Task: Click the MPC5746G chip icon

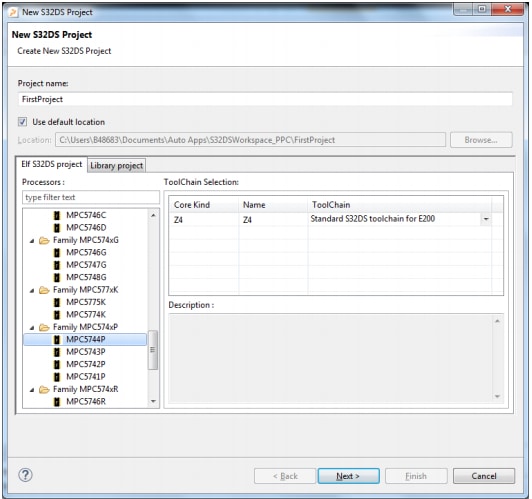Action: 57,252
